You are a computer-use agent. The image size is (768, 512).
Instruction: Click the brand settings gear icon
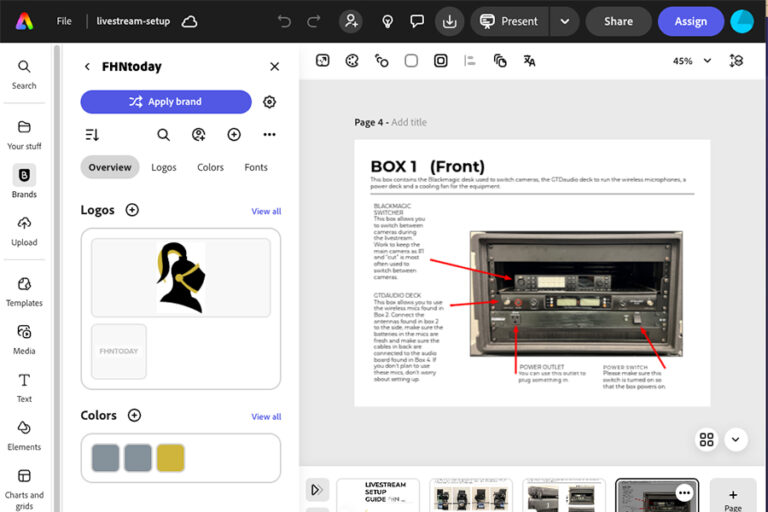click(269, 102)
